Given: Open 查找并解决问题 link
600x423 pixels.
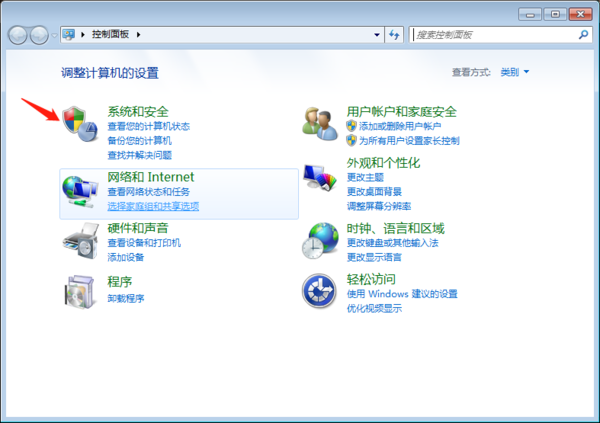Looking at the screenshot, I should (x=139, y=155).
